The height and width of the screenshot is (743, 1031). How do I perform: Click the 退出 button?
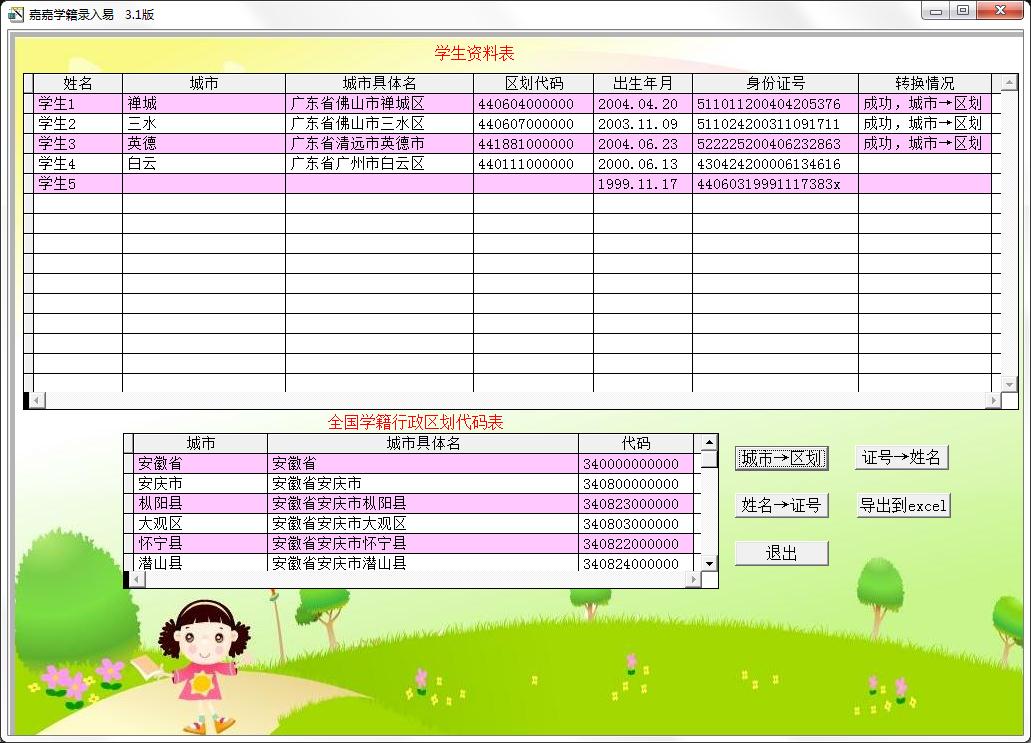[781, 554]
